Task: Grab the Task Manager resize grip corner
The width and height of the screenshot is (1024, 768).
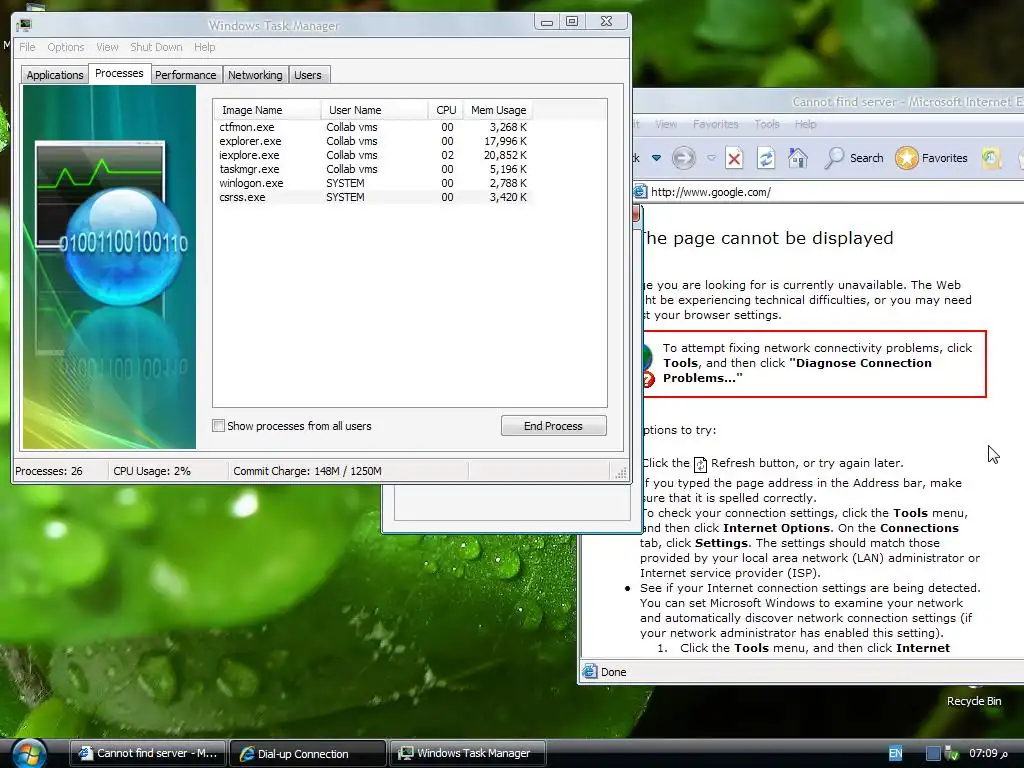Action: tap(621, 473)
